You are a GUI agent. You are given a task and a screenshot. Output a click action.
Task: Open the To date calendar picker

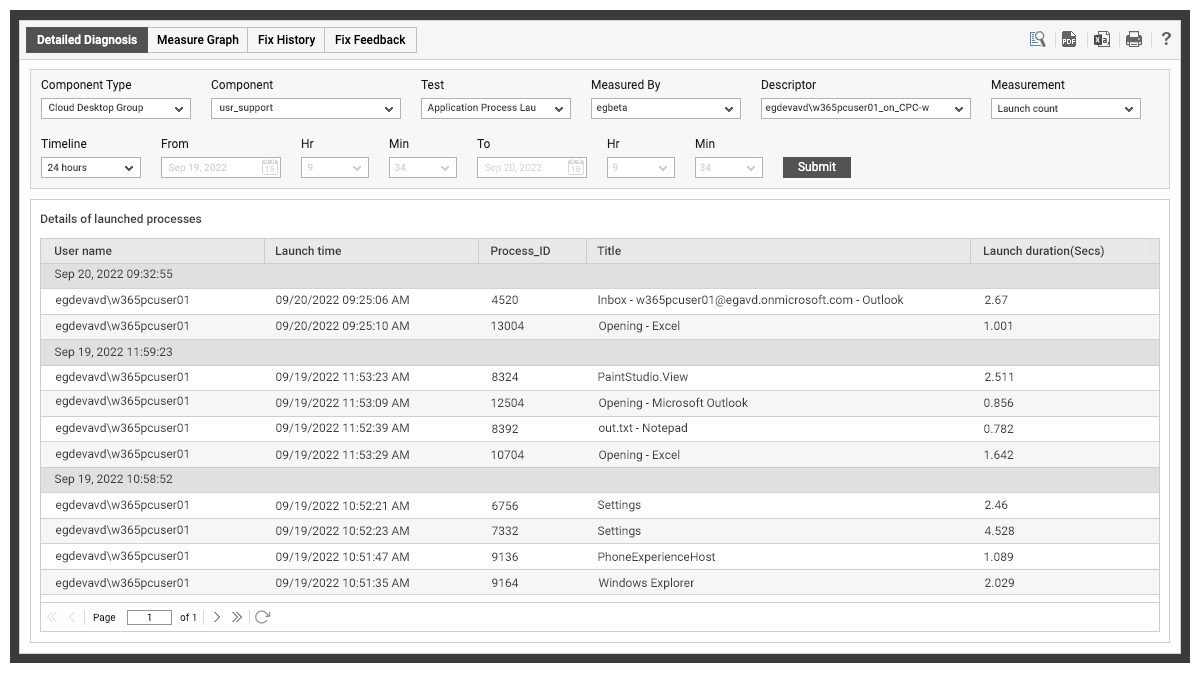(576, 168)
